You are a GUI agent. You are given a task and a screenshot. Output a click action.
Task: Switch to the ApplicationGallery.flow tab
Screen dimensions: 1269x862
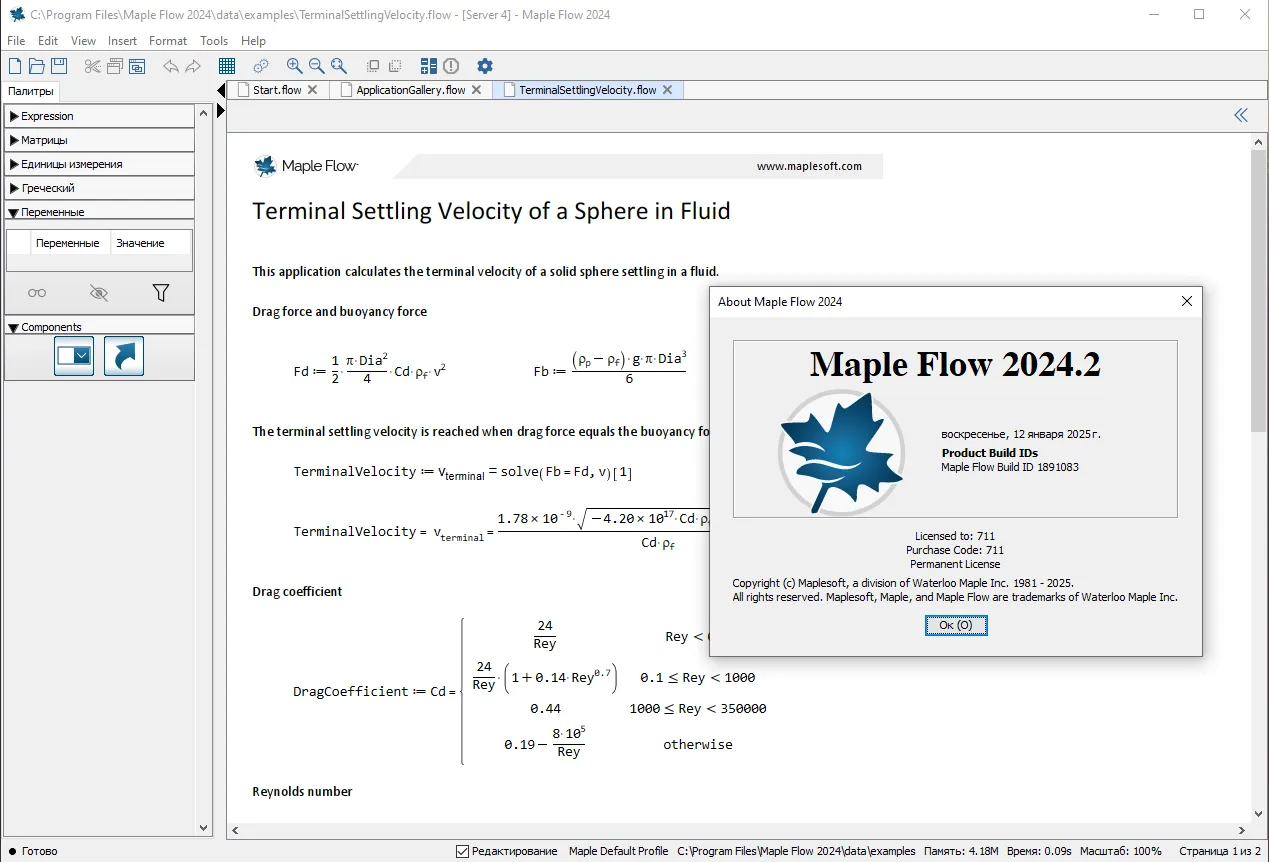pos(411,90)
